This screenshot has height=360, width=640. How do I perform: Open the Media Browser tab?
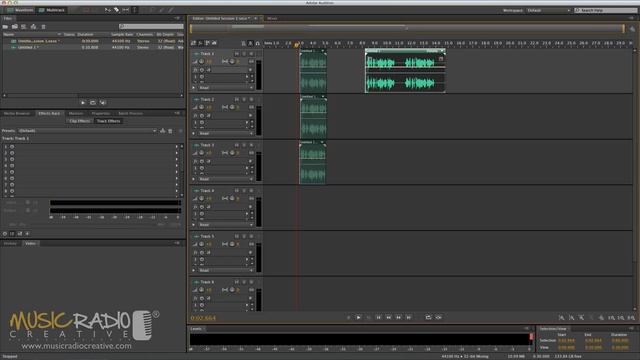17,113
